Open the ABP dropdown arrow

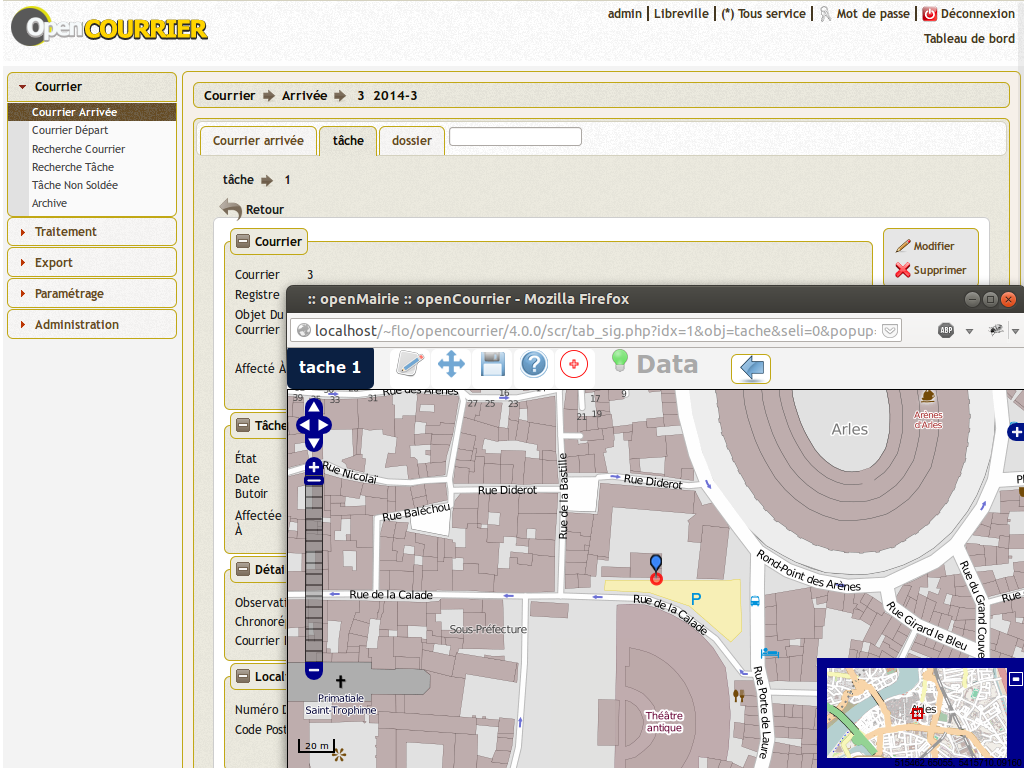tap(969, 331)
